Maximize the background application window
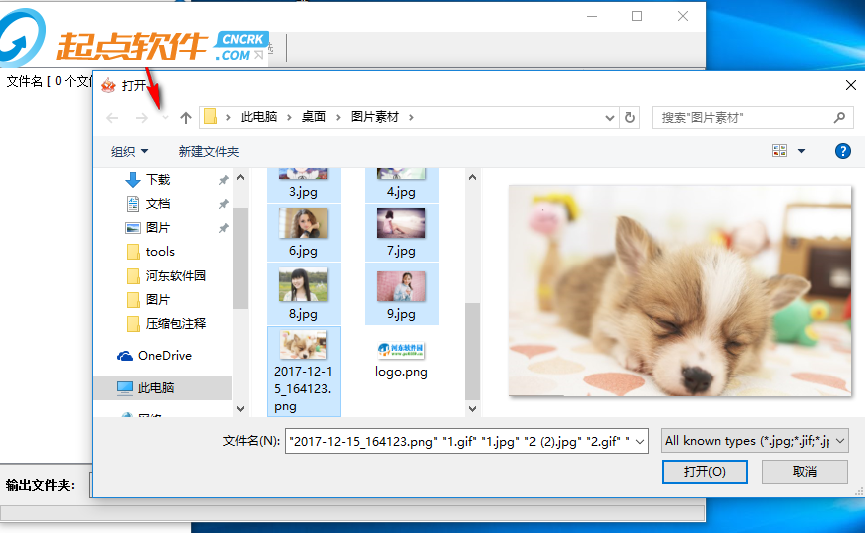The height and width of the screenshot is (533, 865). 637,17
